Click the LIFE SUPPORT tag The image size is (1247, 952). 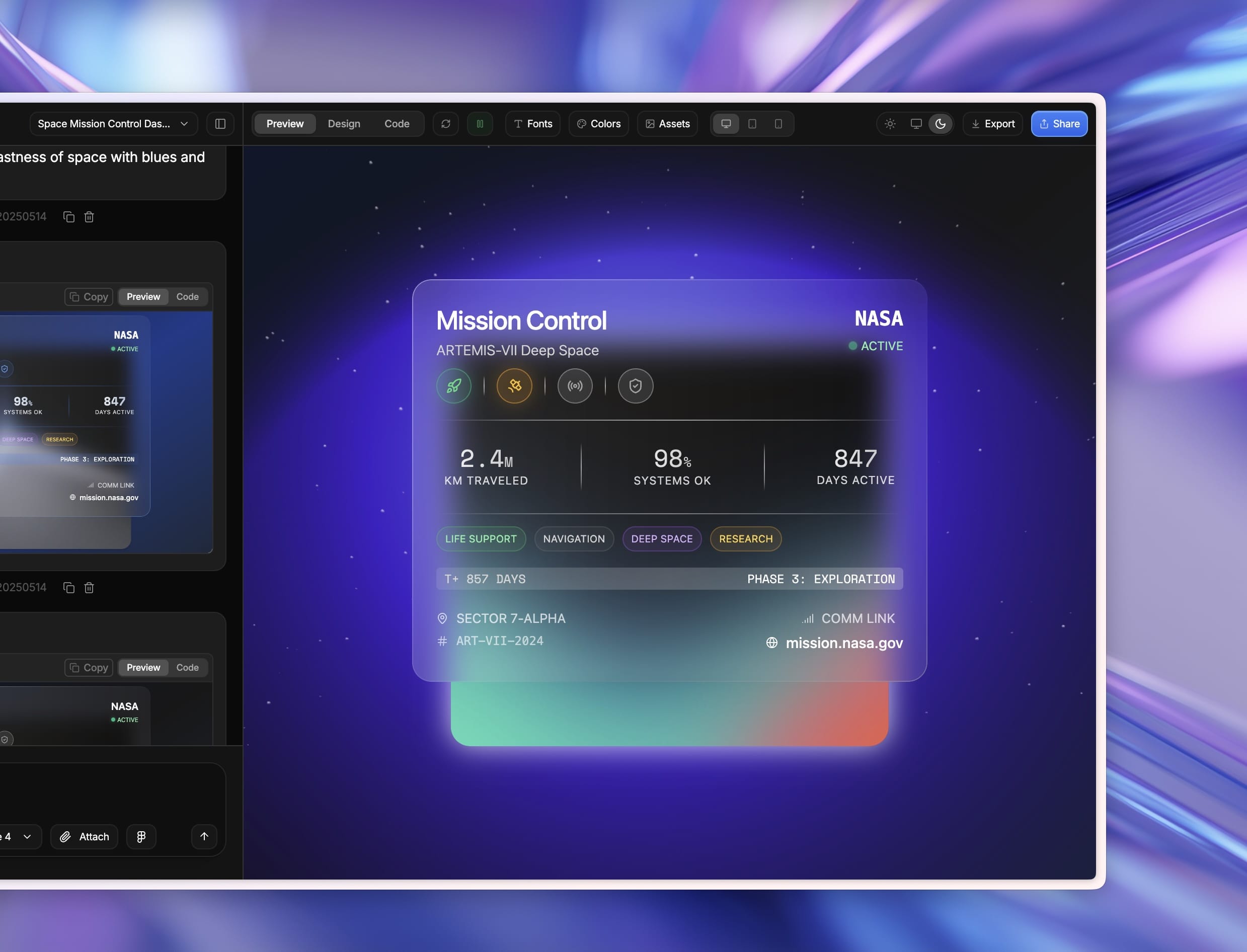481,539
